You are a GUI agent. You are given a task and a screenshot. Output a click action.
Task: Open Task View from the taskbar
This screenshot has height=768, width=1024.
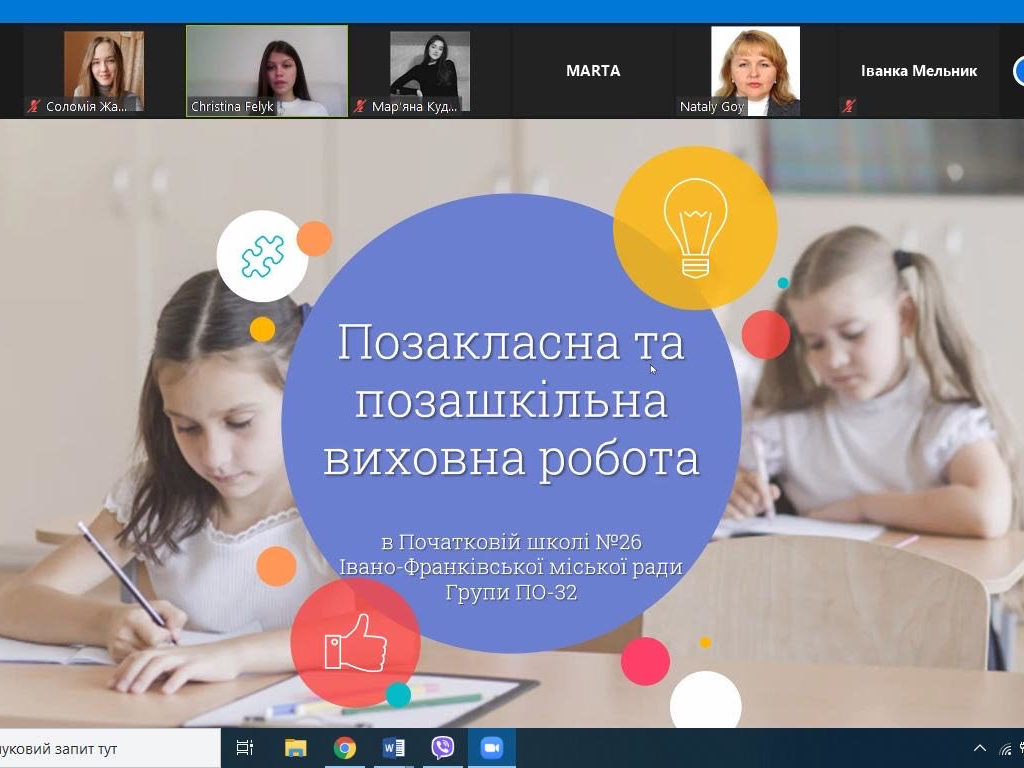click(244, 748)
